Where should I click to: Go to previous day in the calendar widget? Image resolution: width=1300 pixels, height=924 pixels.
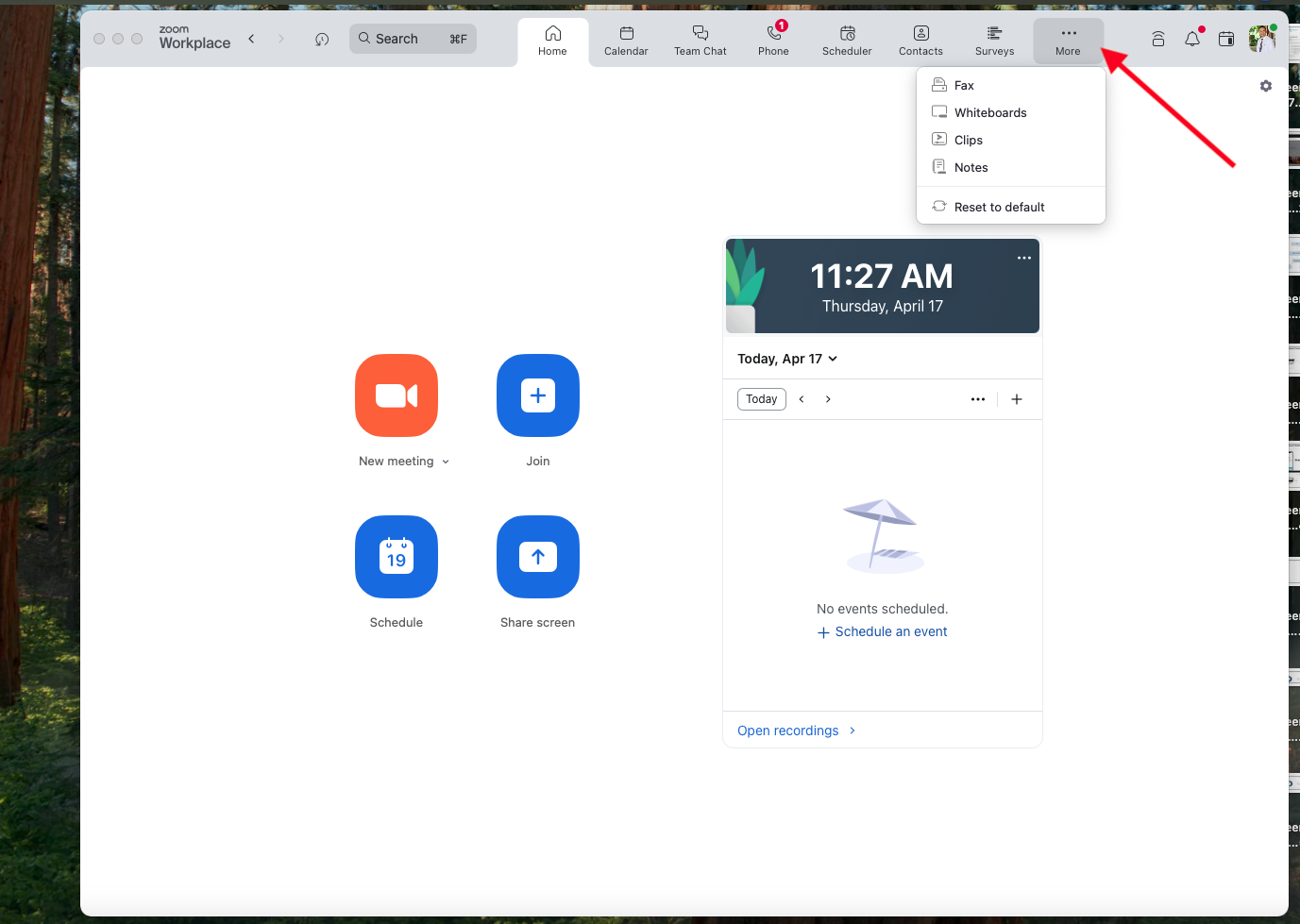pyautogui.click(x=802, y=399)
